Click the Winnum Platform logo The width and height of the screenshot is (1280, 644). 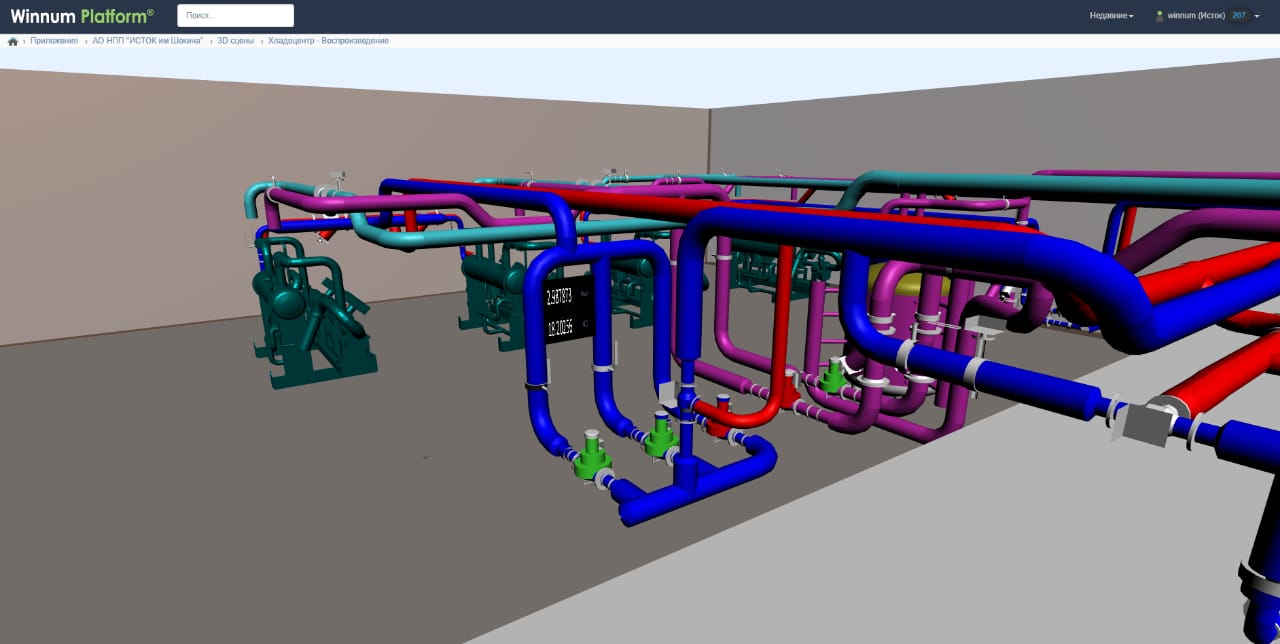click(x=82, y=16)
